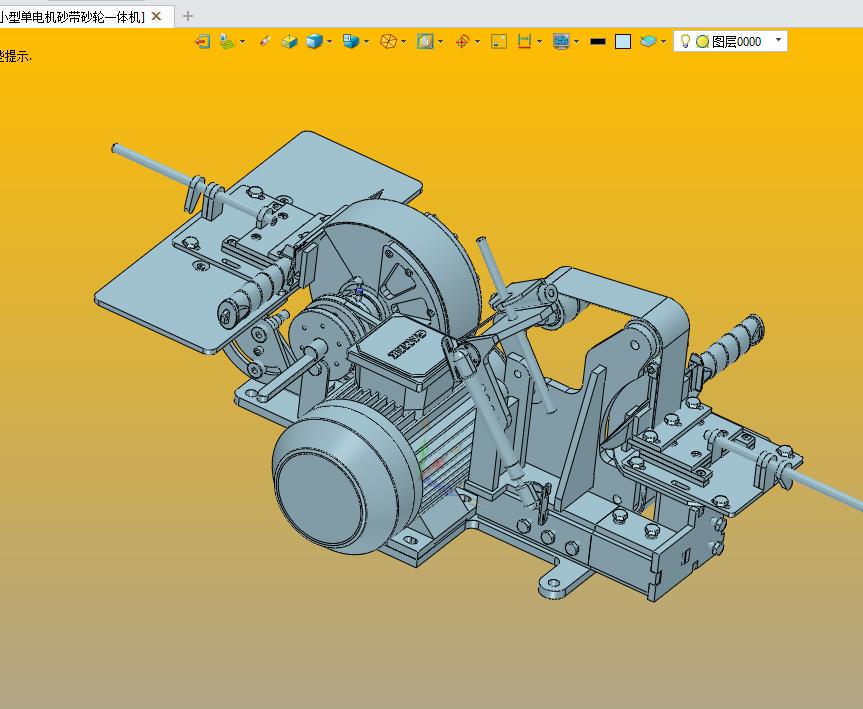Click the red dimension measure icon

click(x=524, y=41)
